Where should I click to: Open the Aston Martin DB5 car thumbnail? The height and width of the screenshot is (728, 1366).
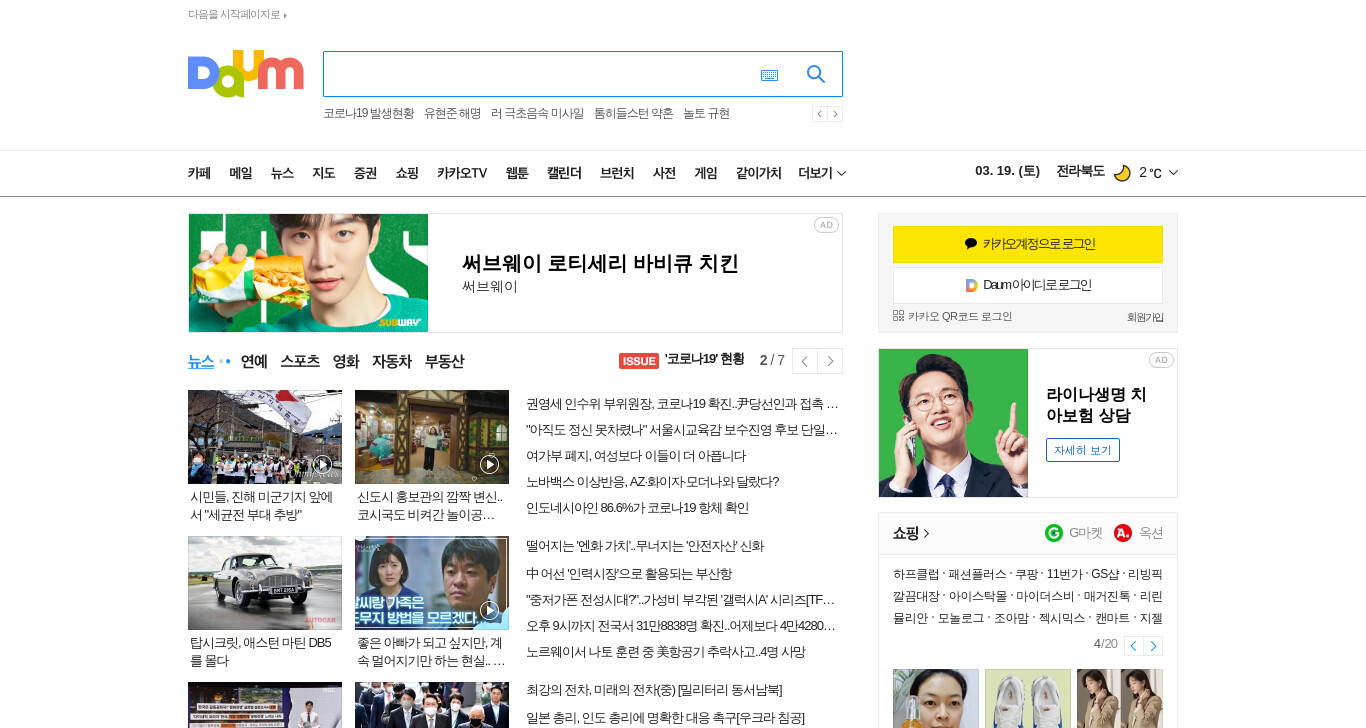[265, 583]
